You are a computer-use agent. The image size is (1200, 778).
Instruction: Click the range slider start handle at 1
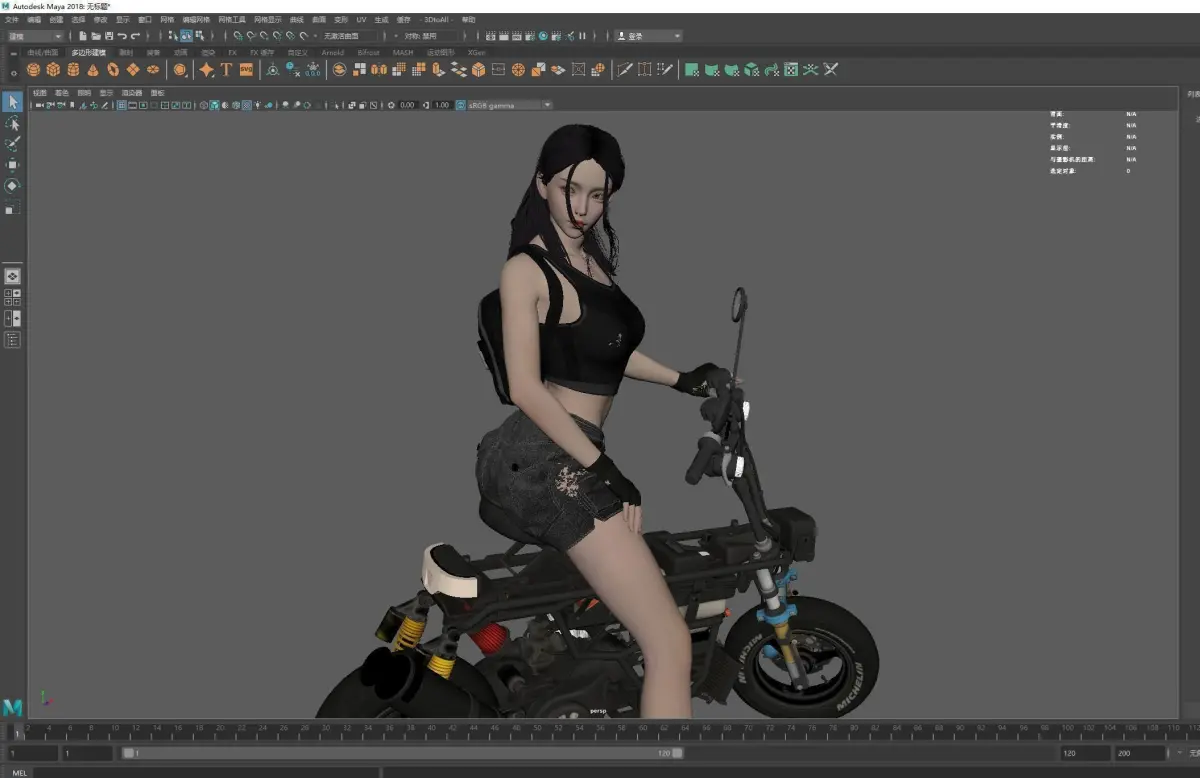coord(127,753)
